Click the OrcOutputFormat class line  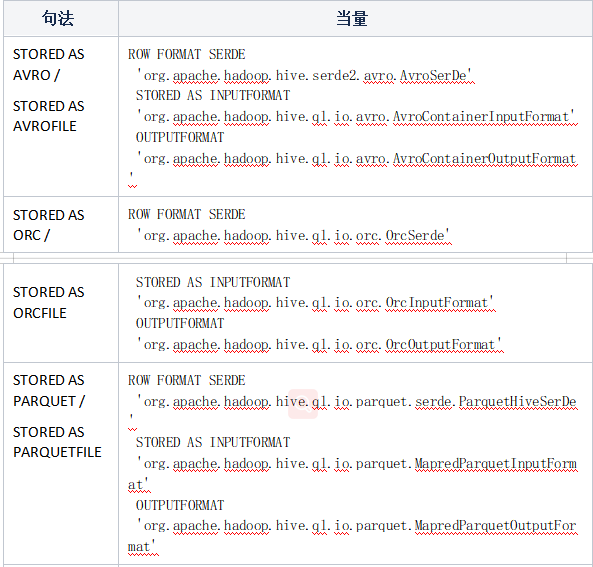[x=319, y=345]
